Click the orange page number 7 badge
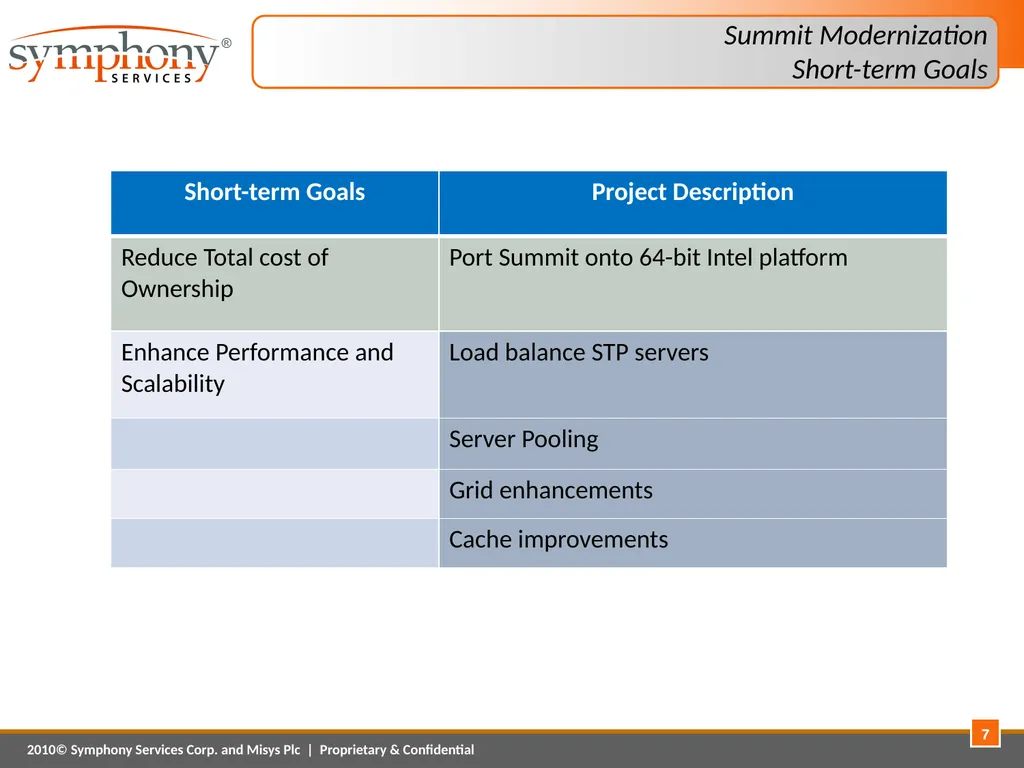Screen dimensions: 1024x768 [985, 734]
